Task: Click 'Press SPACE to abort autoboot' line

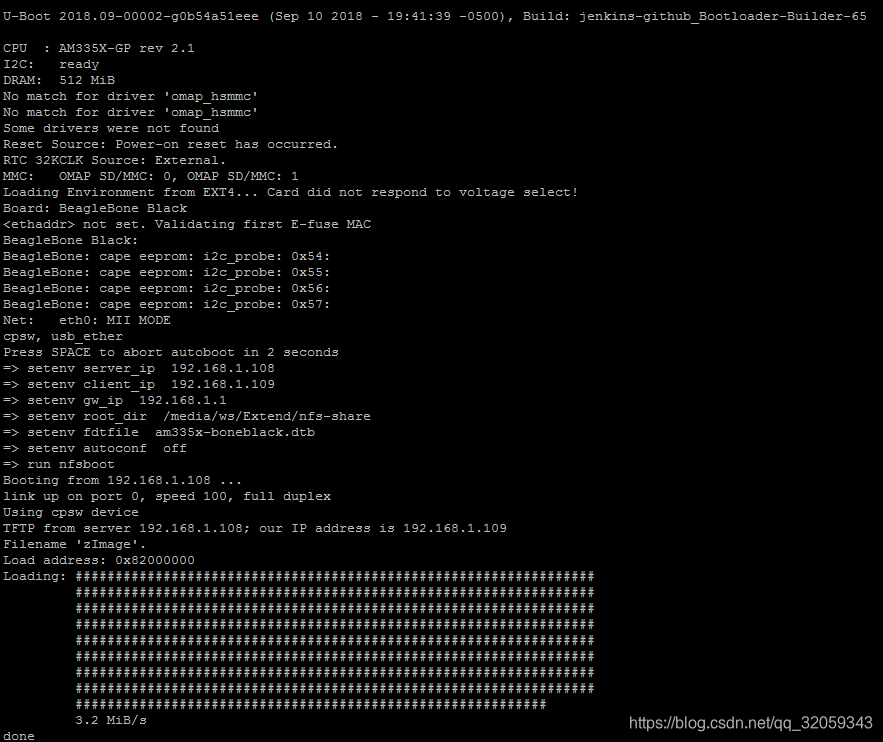Action: [171, 352]
